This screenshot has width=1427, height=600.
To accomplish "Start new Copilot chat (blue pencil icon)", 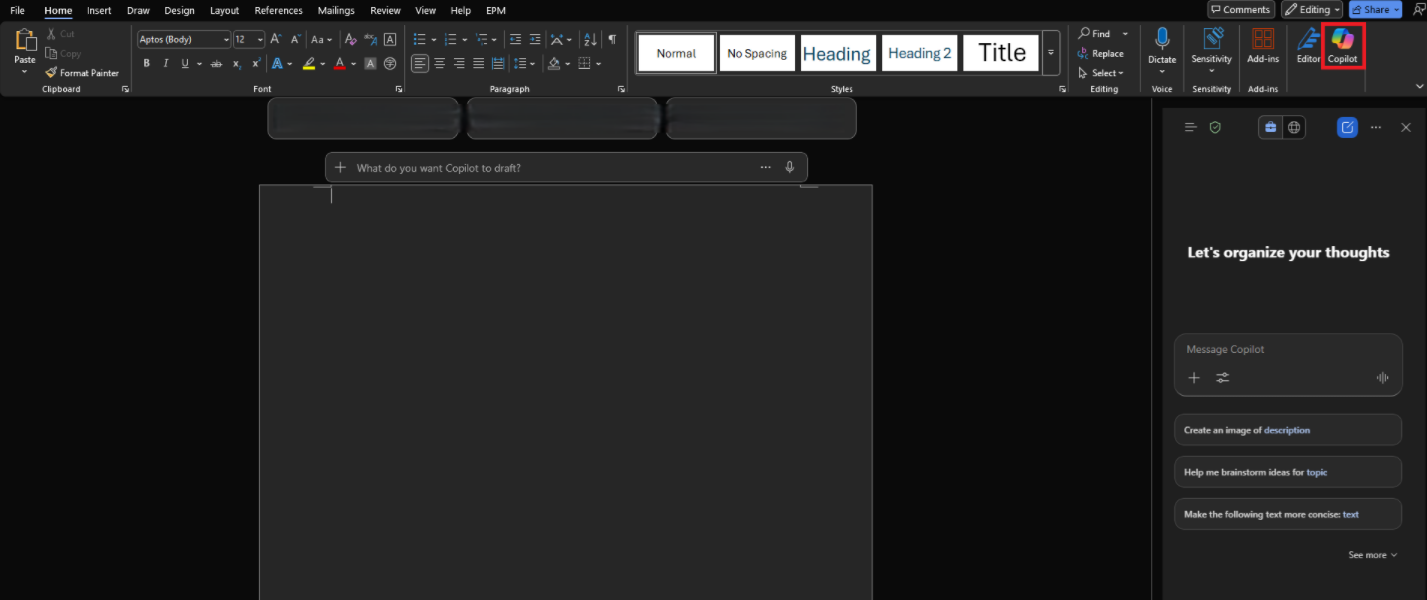I will (1347, 127).
